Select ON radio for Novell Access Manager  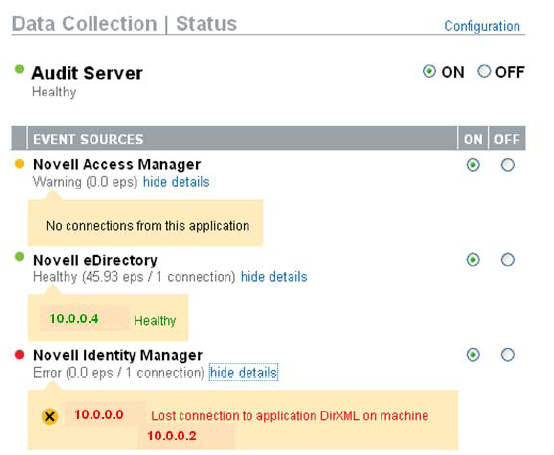[473, 165]
